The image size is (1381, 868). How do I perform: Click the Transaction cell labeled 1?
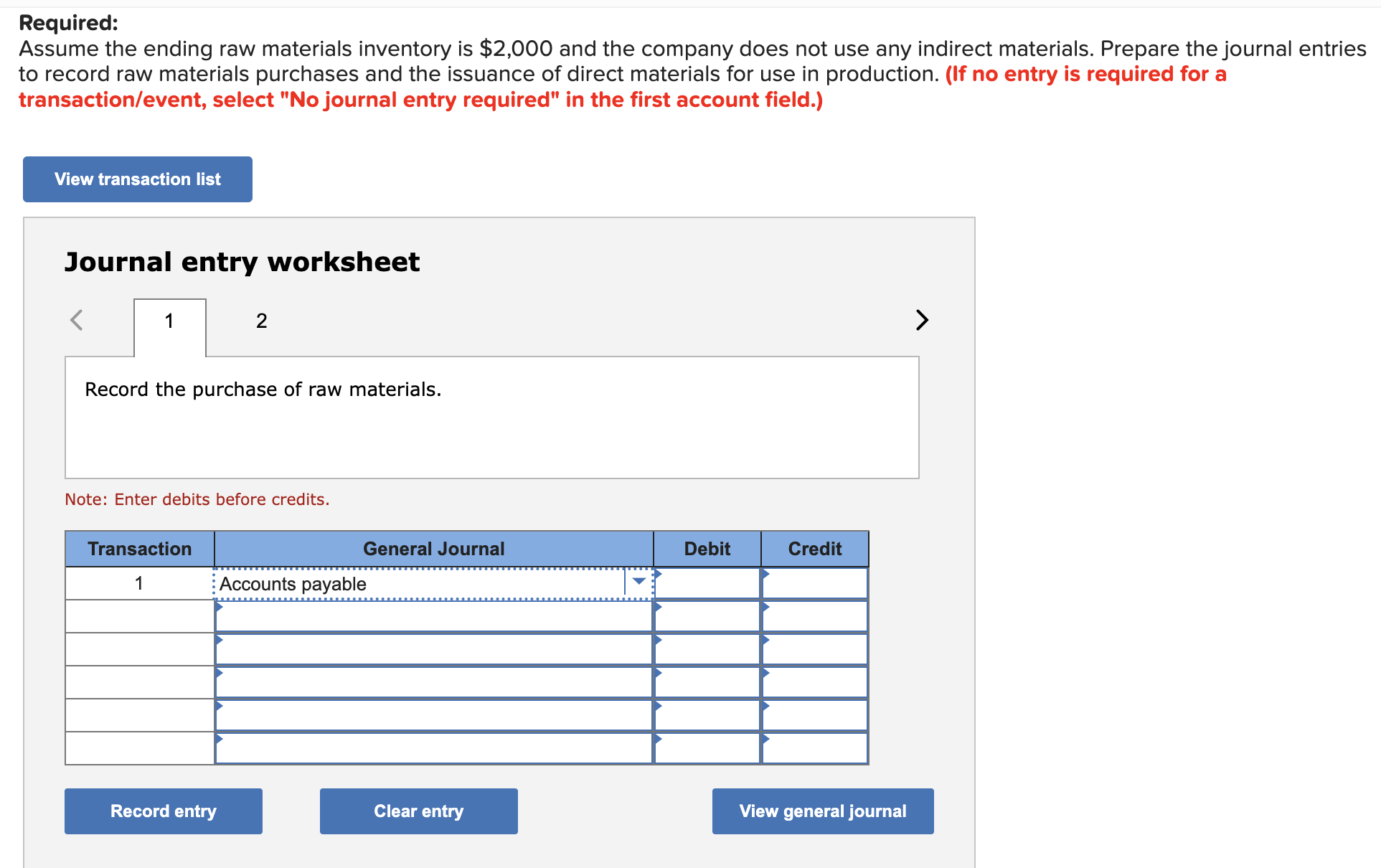pos(139,583)
